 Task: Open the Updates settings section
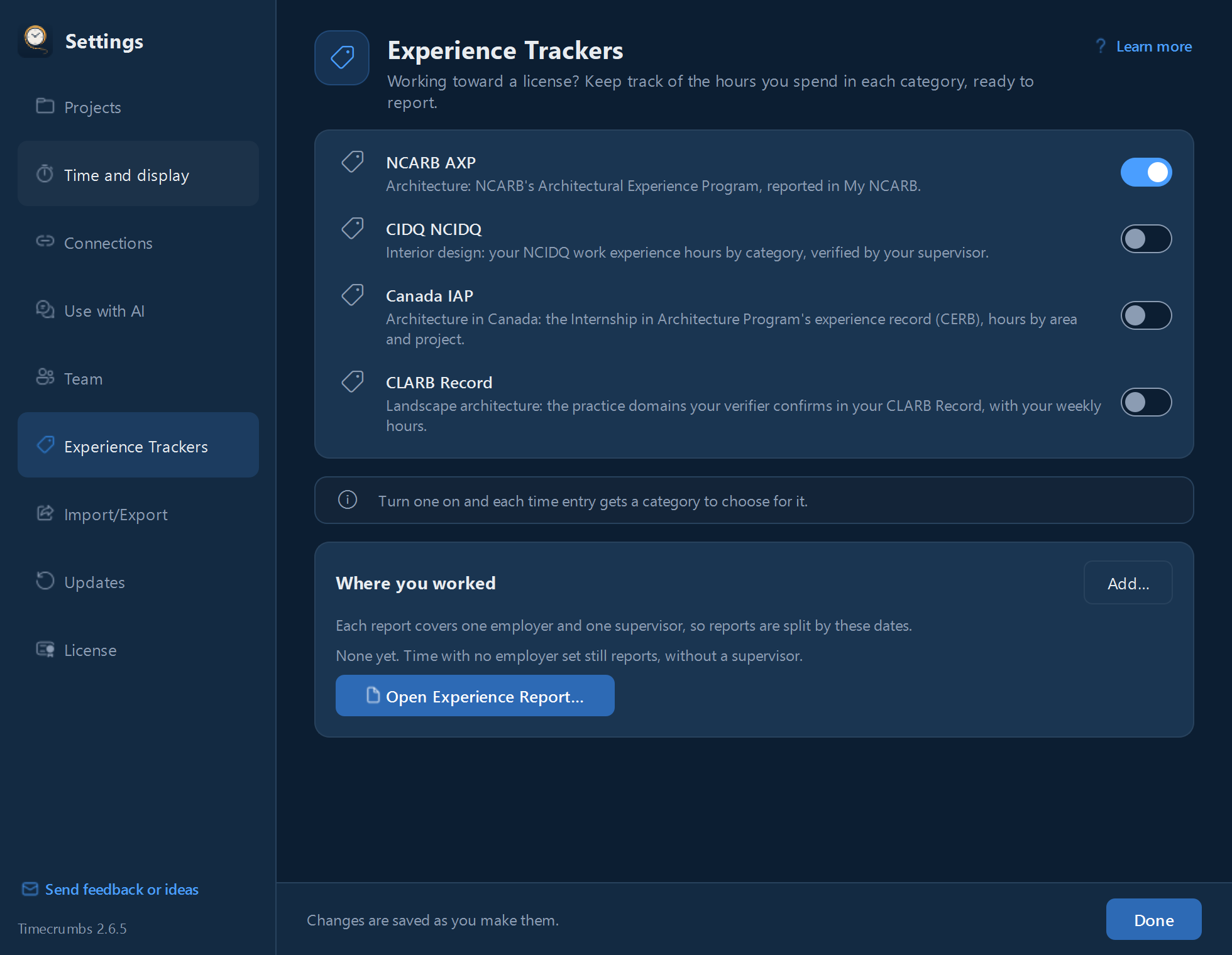tap(138, 582)
